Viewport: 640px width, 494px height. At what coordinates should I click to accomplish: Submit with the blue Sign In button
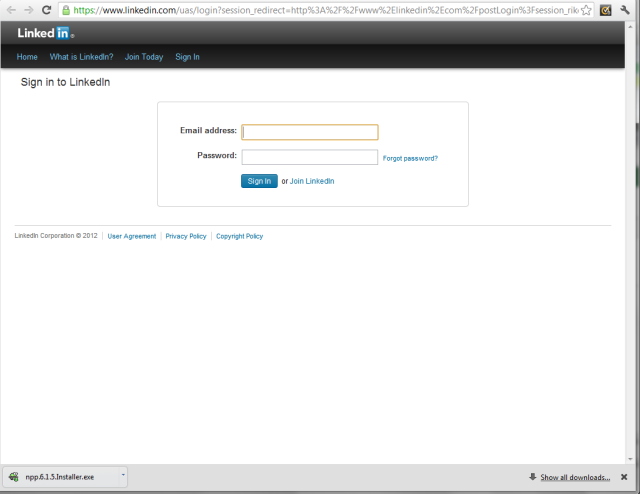coord(259,181)
